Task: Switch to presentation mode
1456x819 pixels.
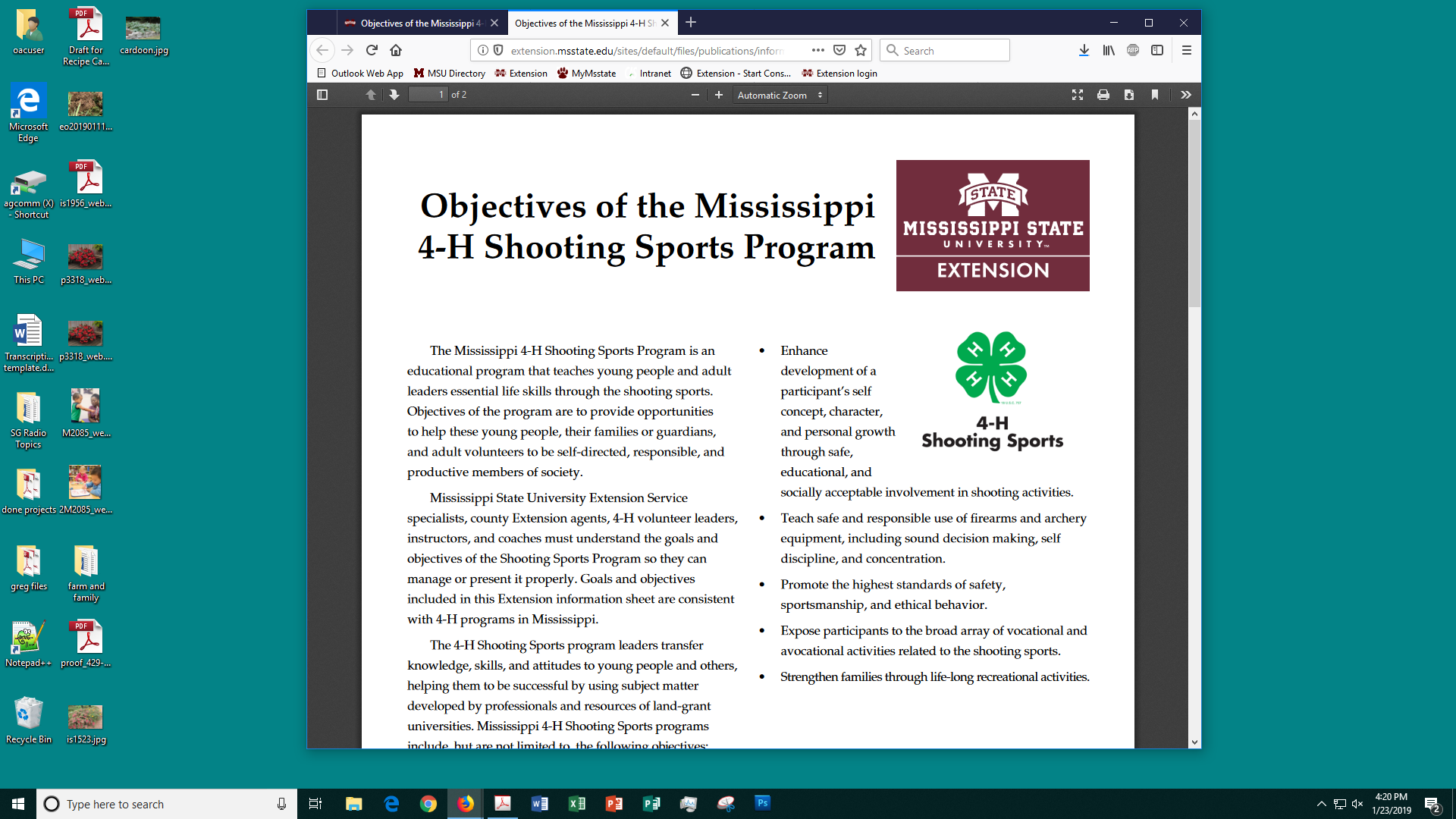Action: coord(1078,95)
